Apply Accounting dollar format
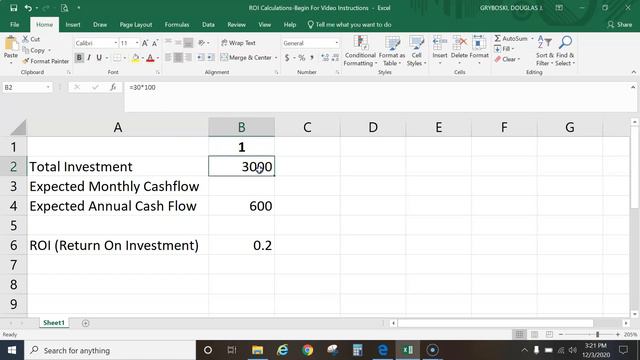Image resolution: width=640 pixels, height=360 pixels. point(287,58)
